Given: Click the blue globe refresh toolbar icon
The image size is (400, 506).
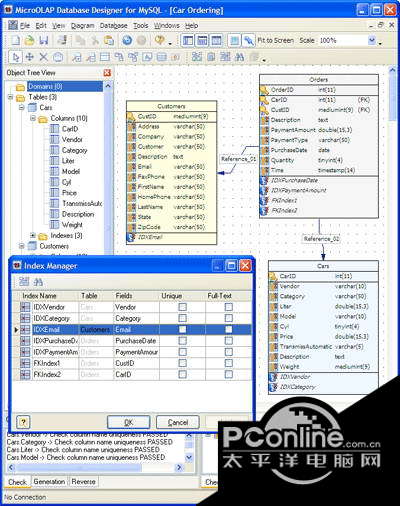Looking at the screenshot, I should [x=127, y=41].
